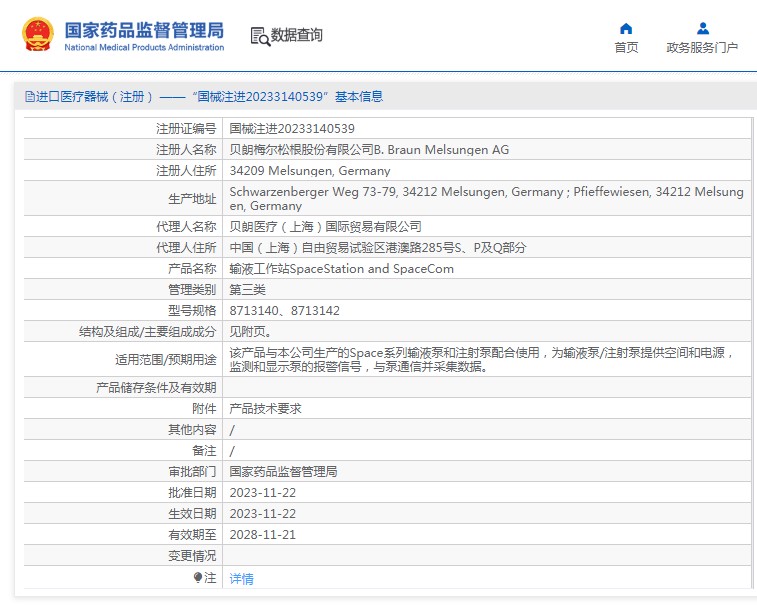Select 见附页。 structure value
Viewport: 757px width, 607px height.
251,332
